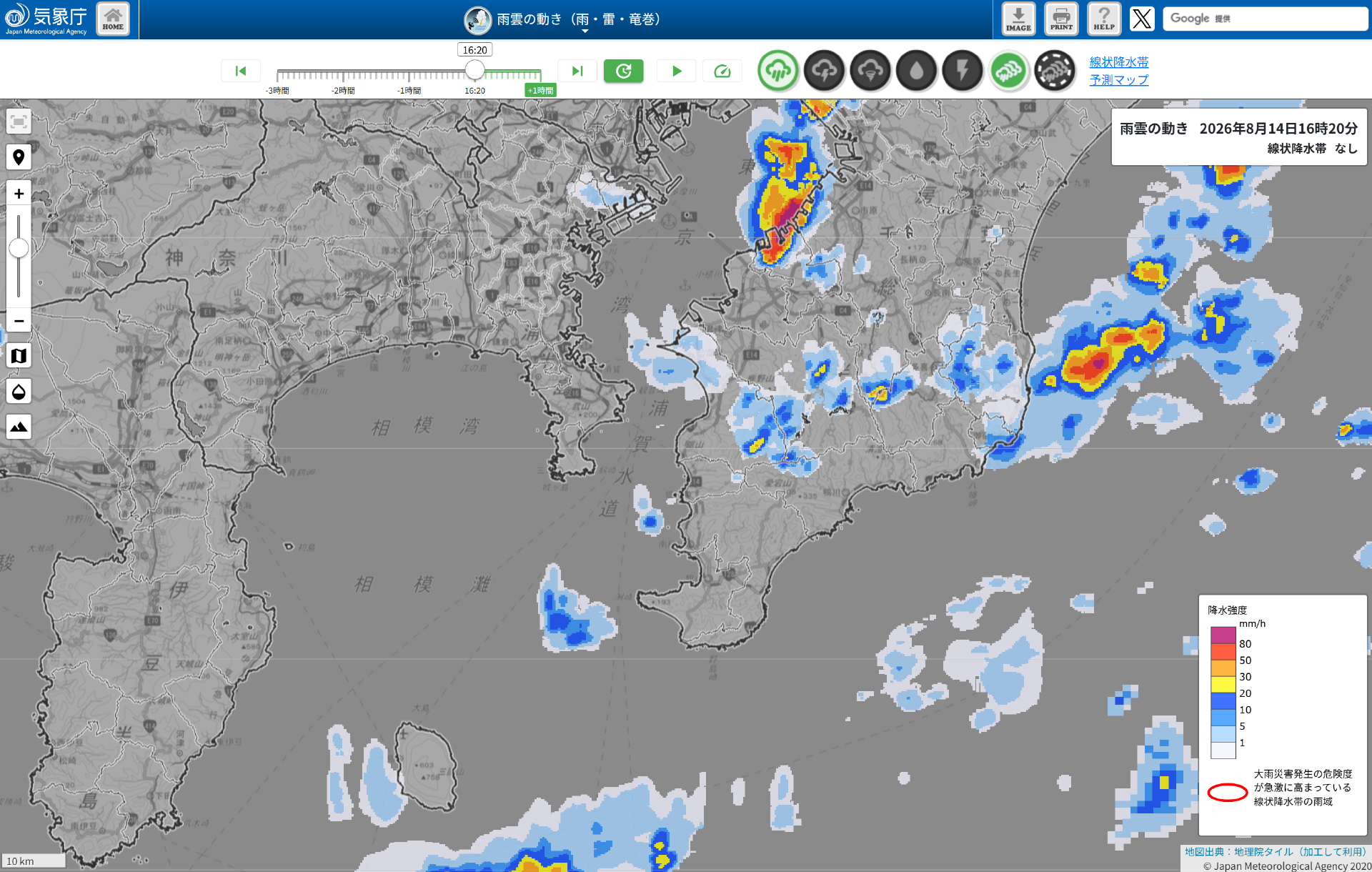The width and height of the screenshot is (1372, 872).
Task: Click the 線状降水帯 なし status text
Action: pyautogui.click(x=1312, y=149)
